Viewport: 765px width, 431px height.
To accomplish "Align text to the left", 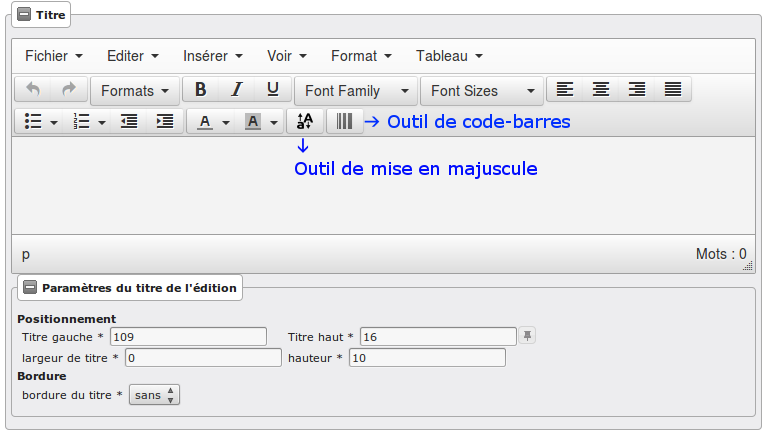I will pos(565,90).
